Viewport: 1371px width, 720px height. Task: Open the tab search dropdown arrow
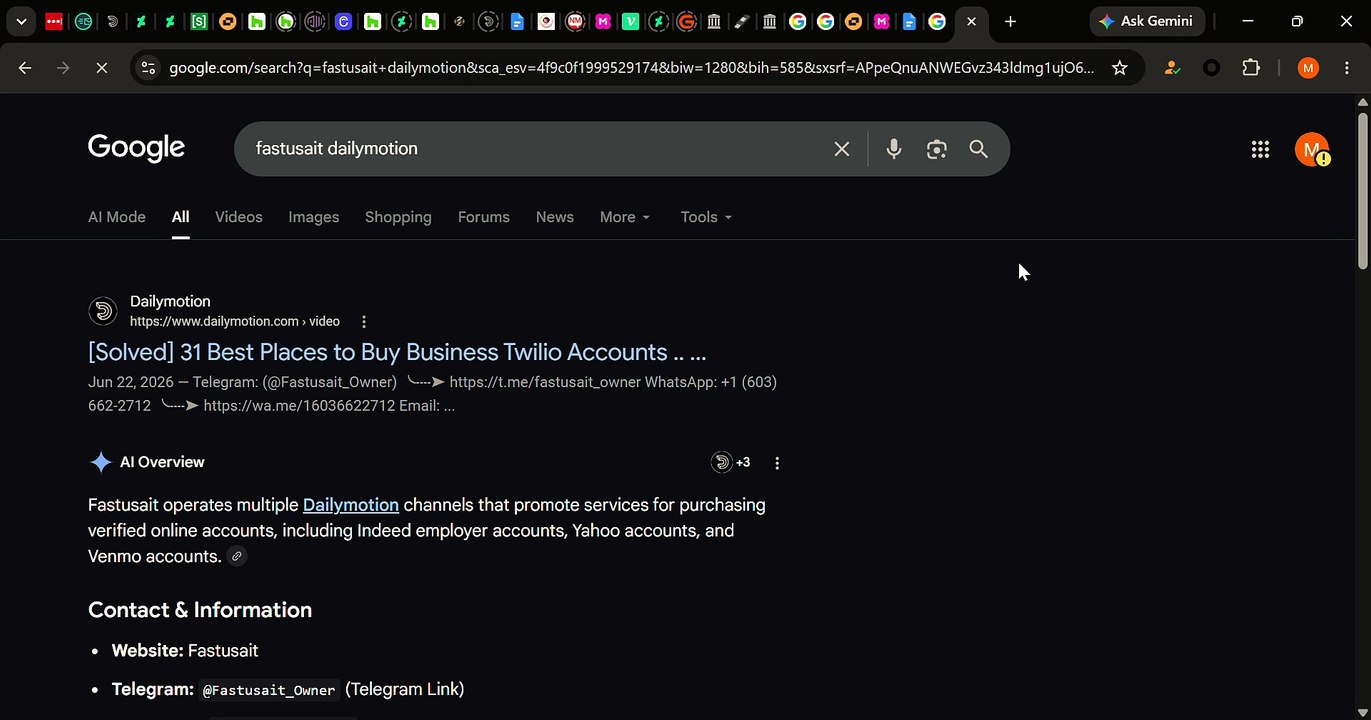[x=21, y=21]
